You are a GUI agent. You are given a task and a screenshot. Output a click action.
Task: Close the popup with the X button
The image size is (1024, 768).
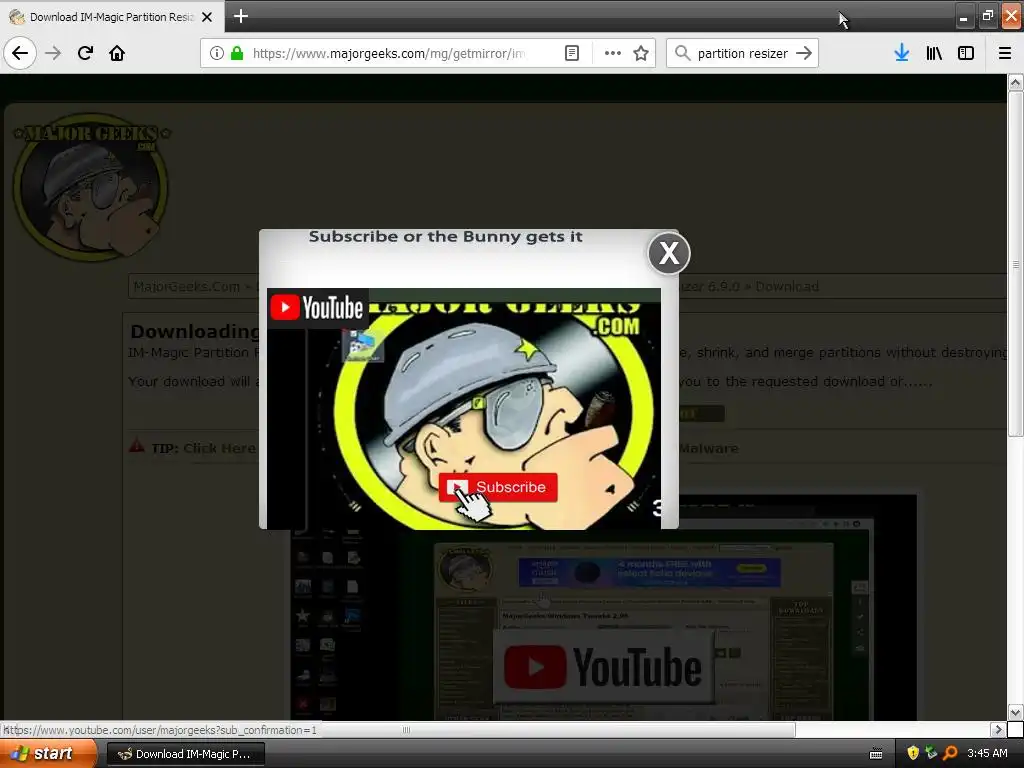coord(669,253)
